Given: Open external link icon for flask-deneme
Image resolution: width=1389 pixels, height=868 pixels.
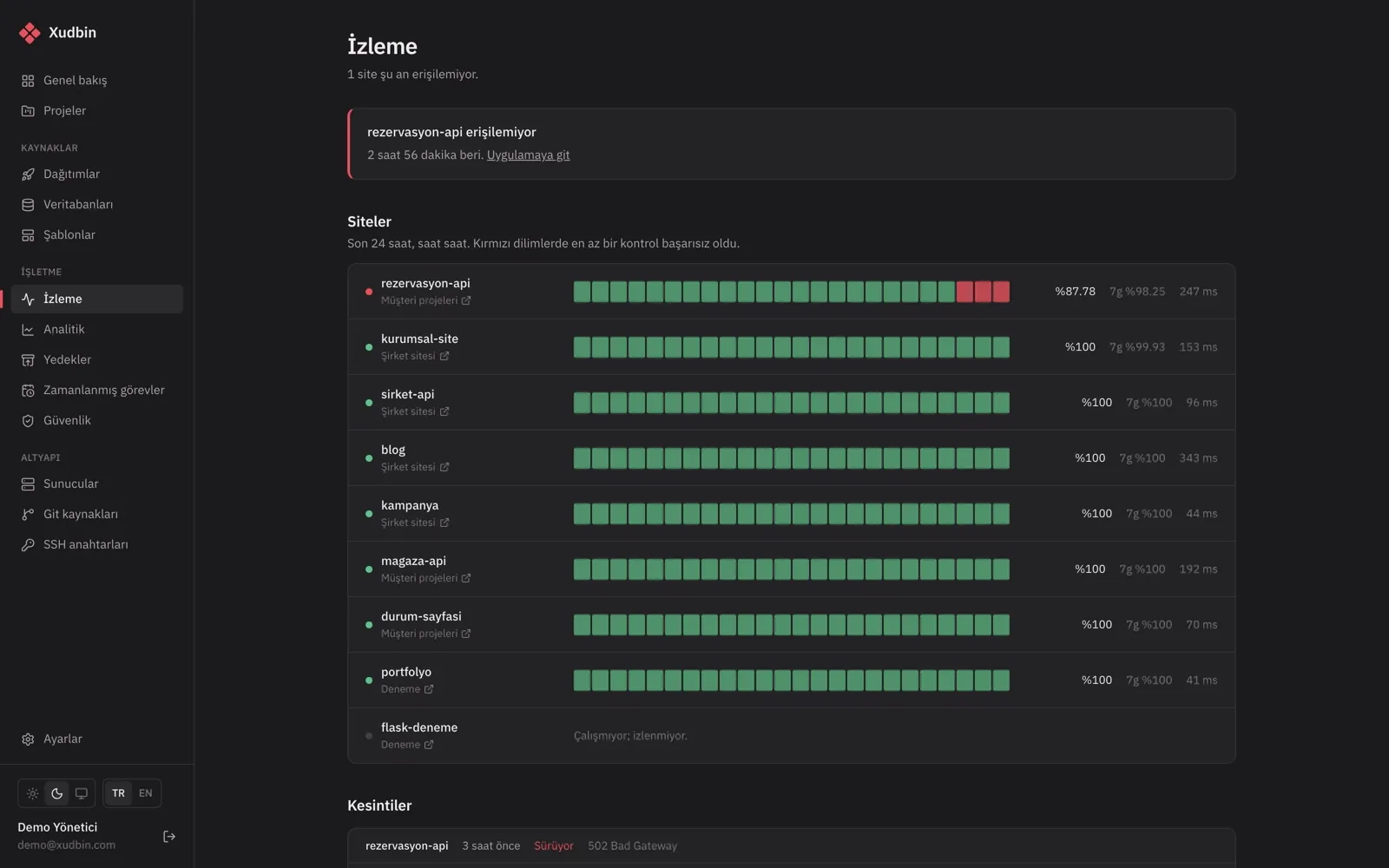Looking at the screenshot, I should click(429, 745).
